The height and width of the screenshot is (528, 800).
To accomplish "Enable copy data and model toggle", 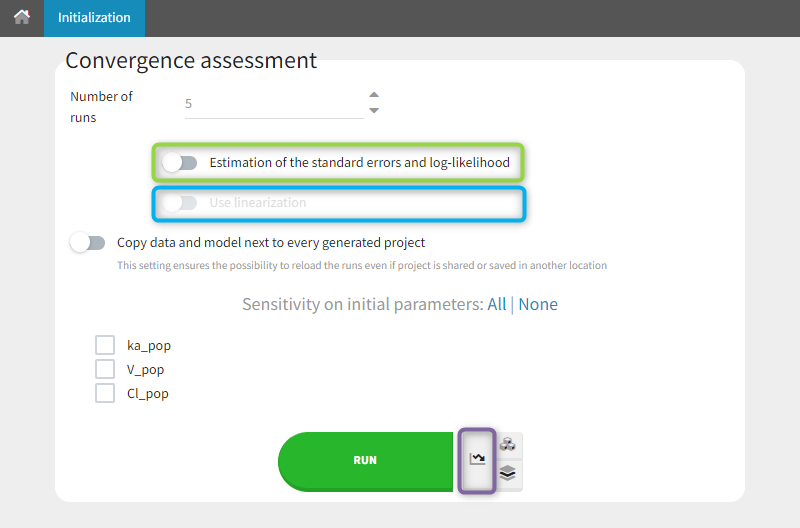I will (88, 242).
